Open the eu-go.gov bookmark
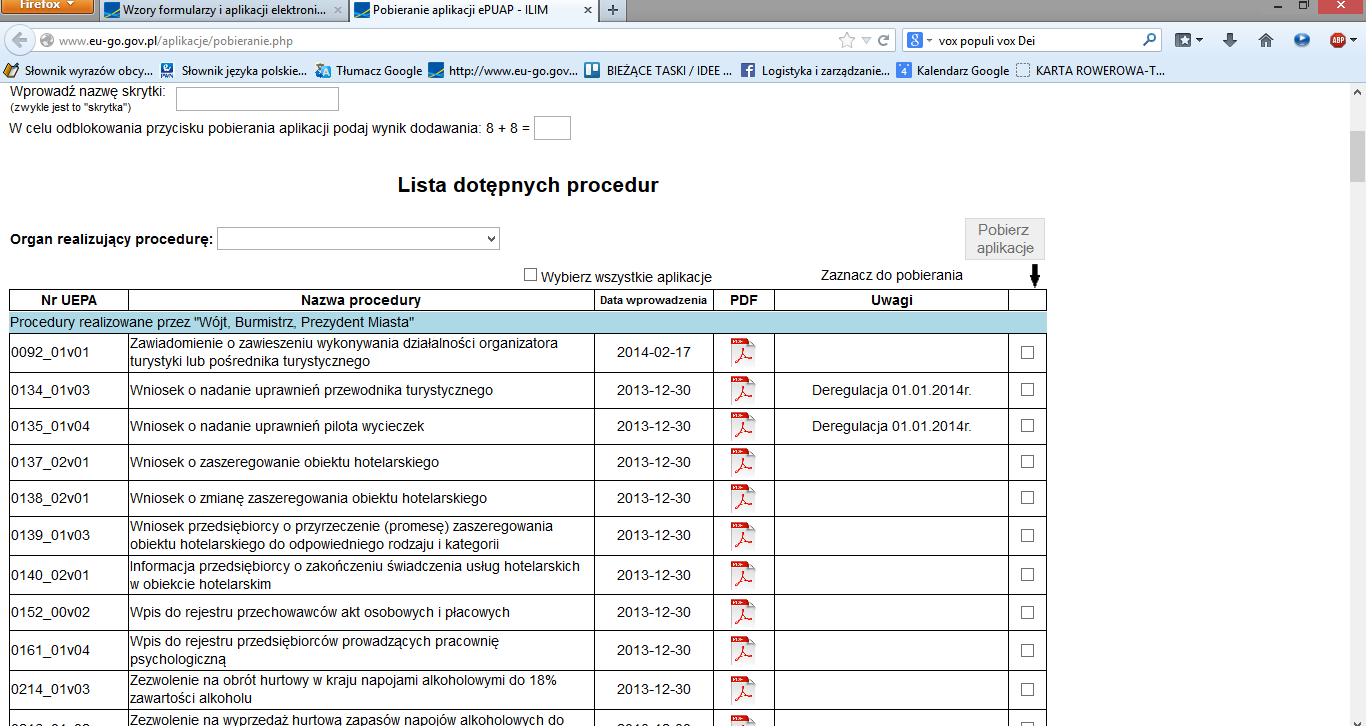 (503, 70)
